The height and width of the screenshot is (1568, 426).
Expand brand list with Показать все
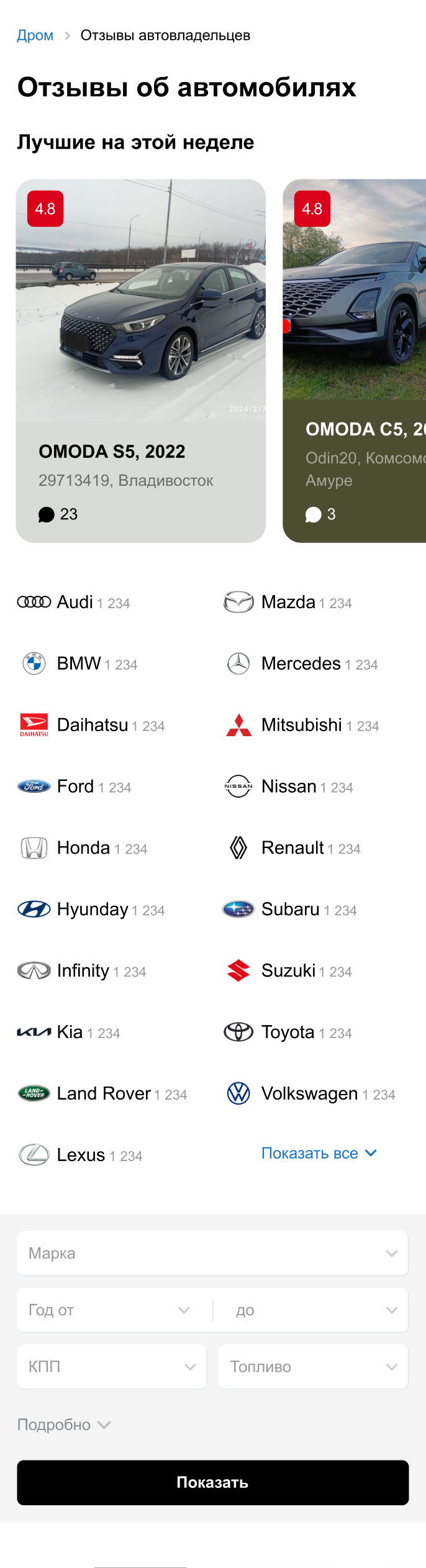(319, 1154)
